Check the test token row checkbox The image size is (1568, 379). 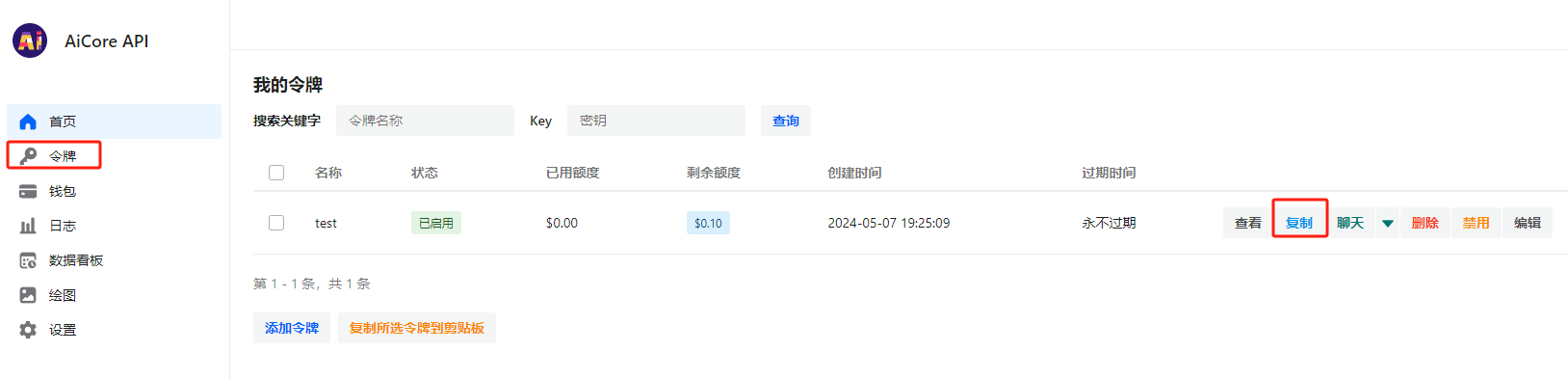[x=276, y=223]
